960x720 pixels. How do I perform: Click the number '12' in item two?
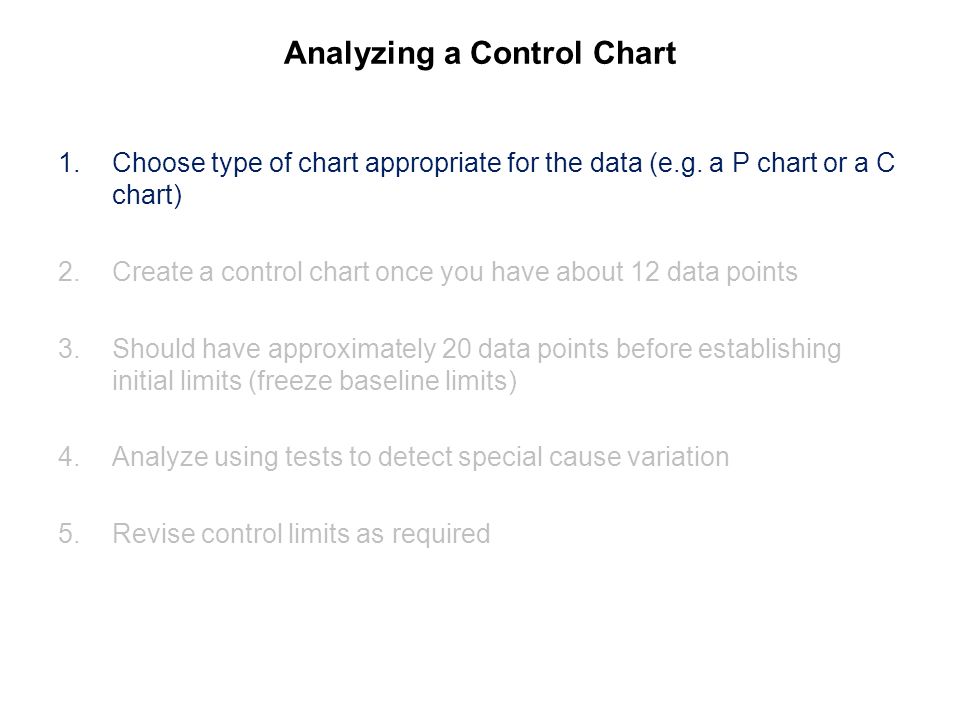coord(645,272)
